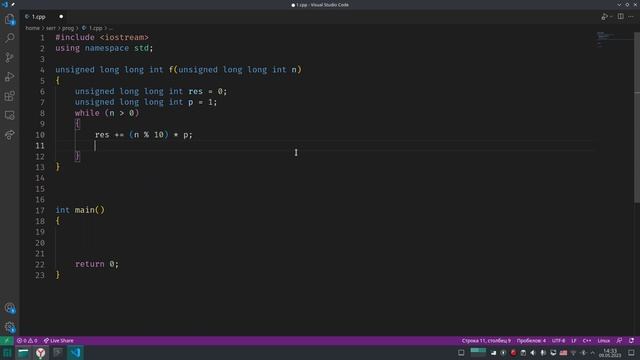
Task: Click the show desktop button in taskbar
Action: point(631,353)
